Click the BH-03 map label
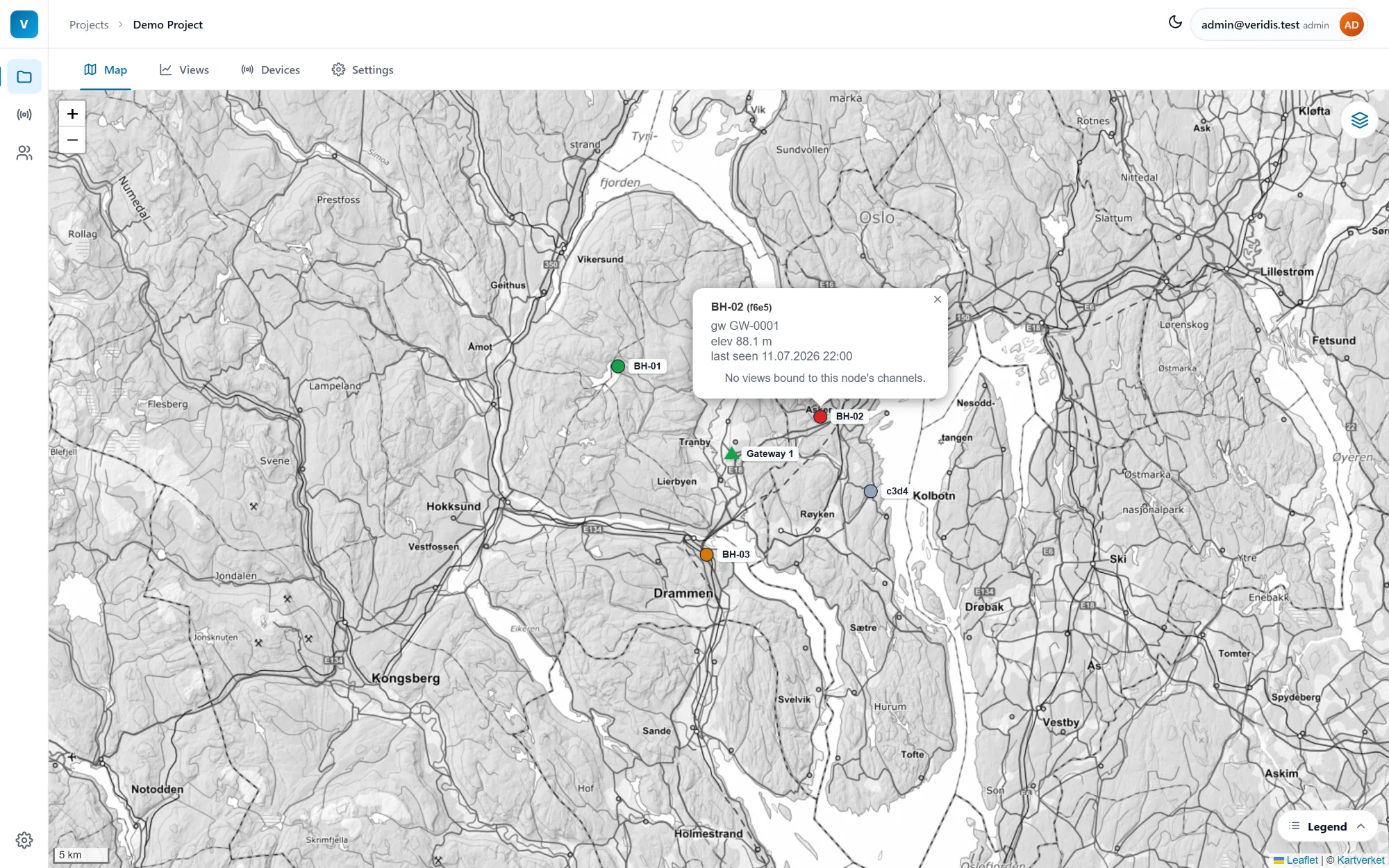 (735, 554)
